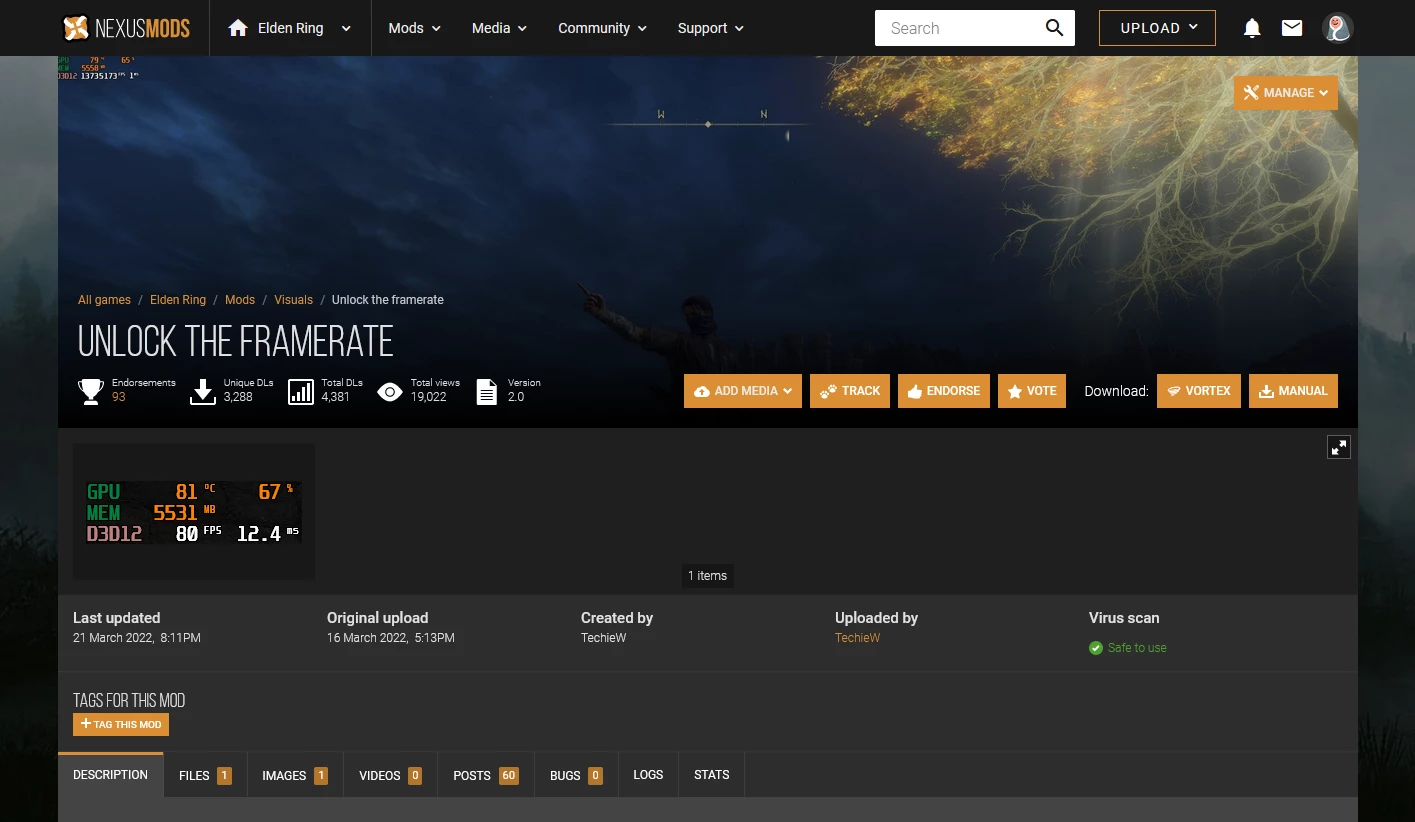
Task: Click the Nexus Mods logo
Action: 126,28
